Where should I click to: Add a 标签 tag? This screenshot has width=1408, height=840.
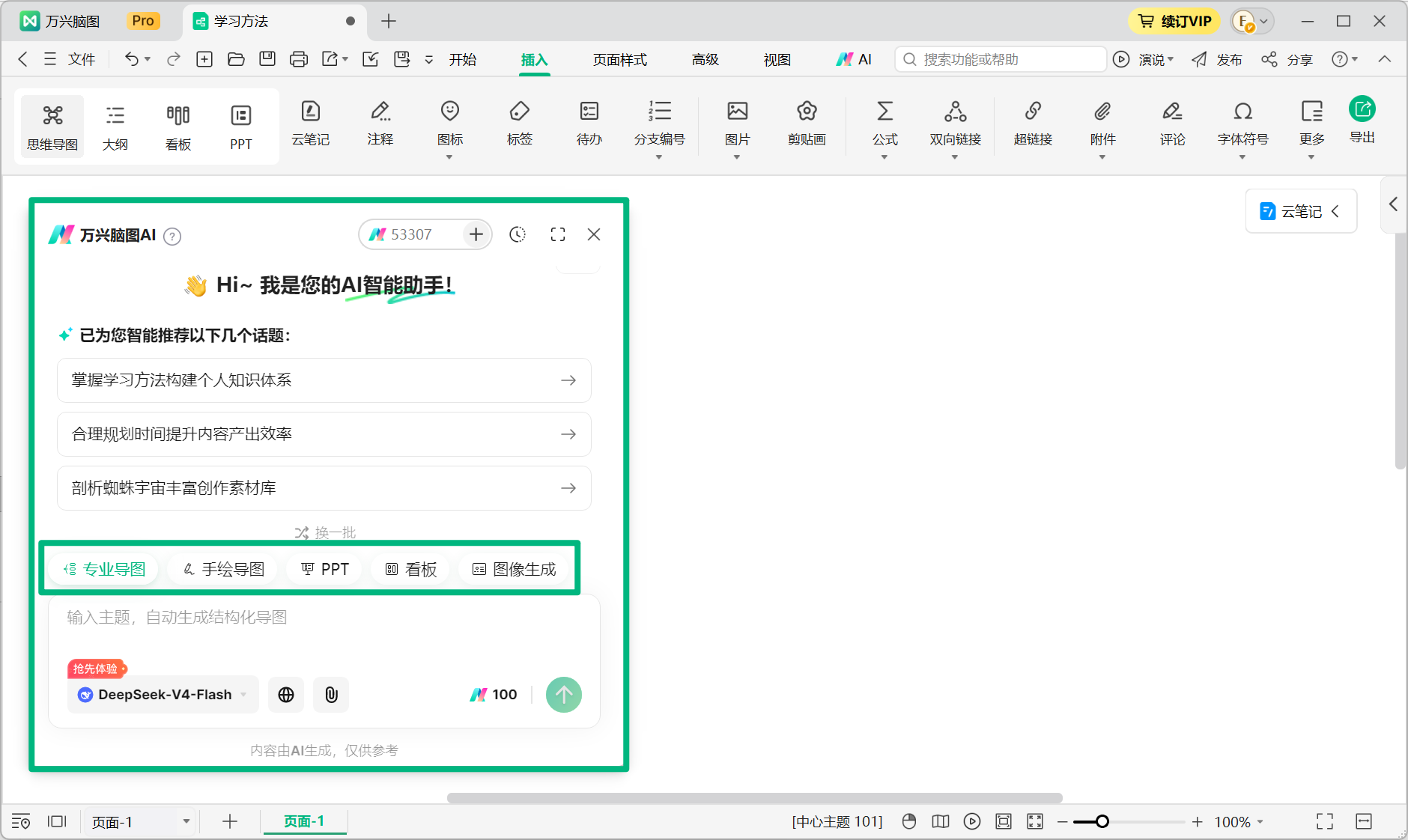tap(519, 124)
